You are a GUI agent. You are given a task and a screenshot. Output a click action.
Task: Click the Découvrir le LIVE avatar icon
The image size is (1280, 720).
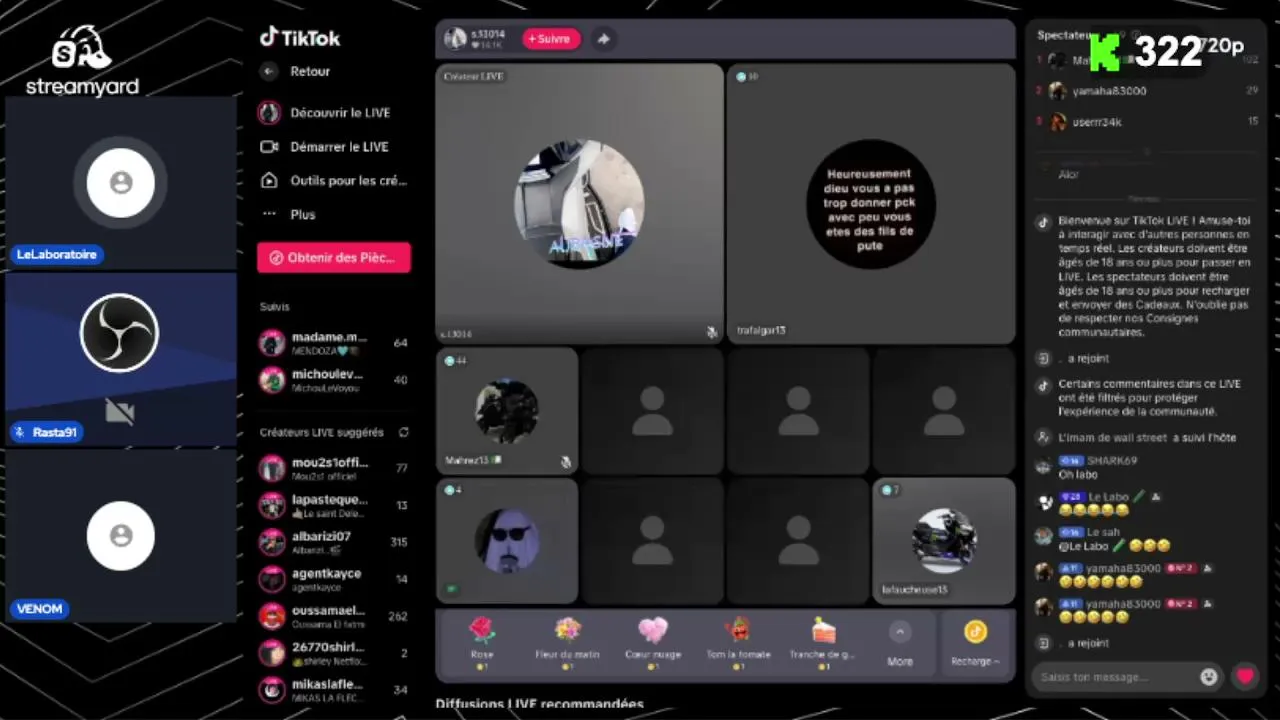(x=269, y=113)
